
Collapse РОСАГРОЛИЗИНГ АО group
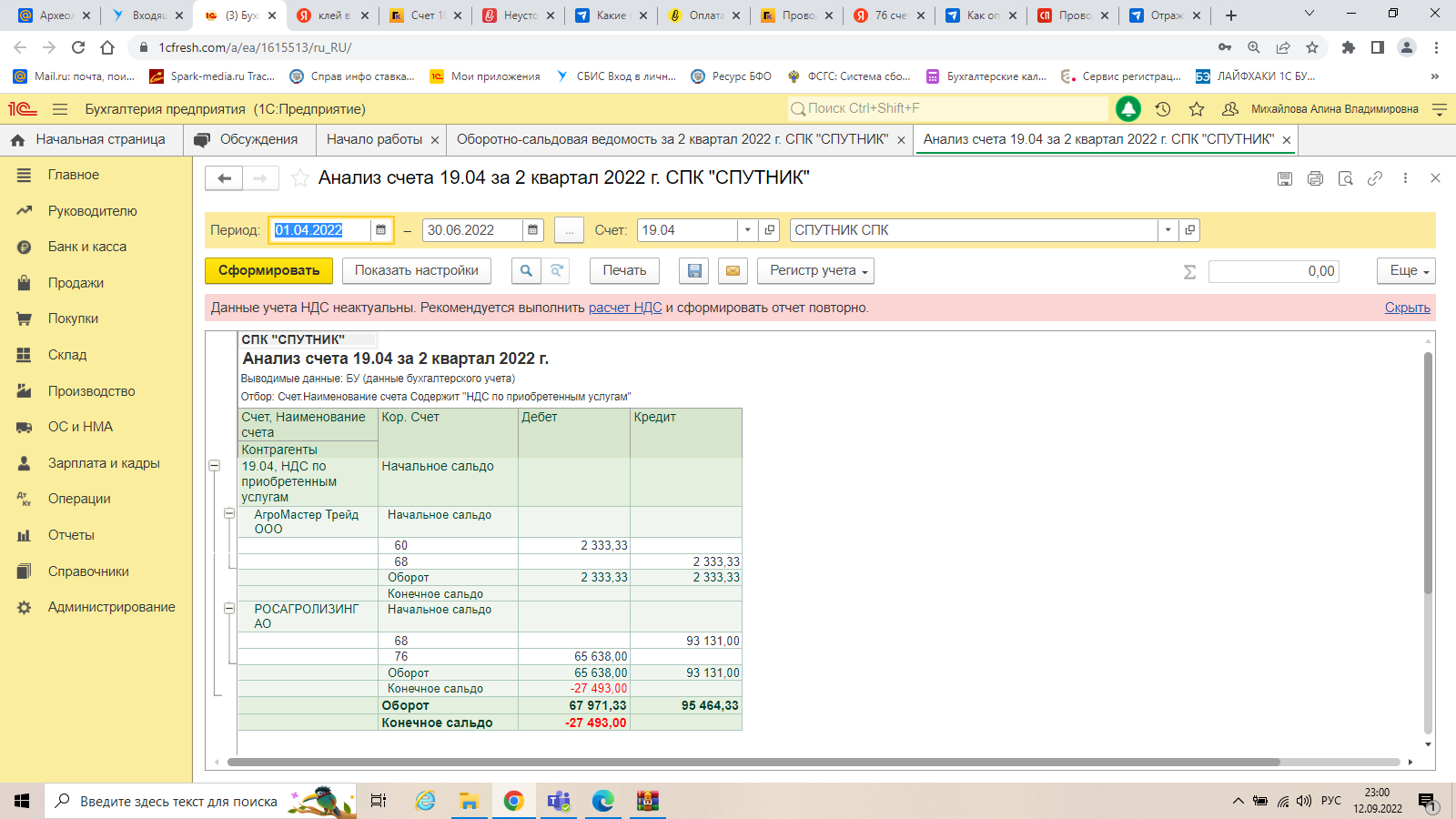(x=229, y=609)
